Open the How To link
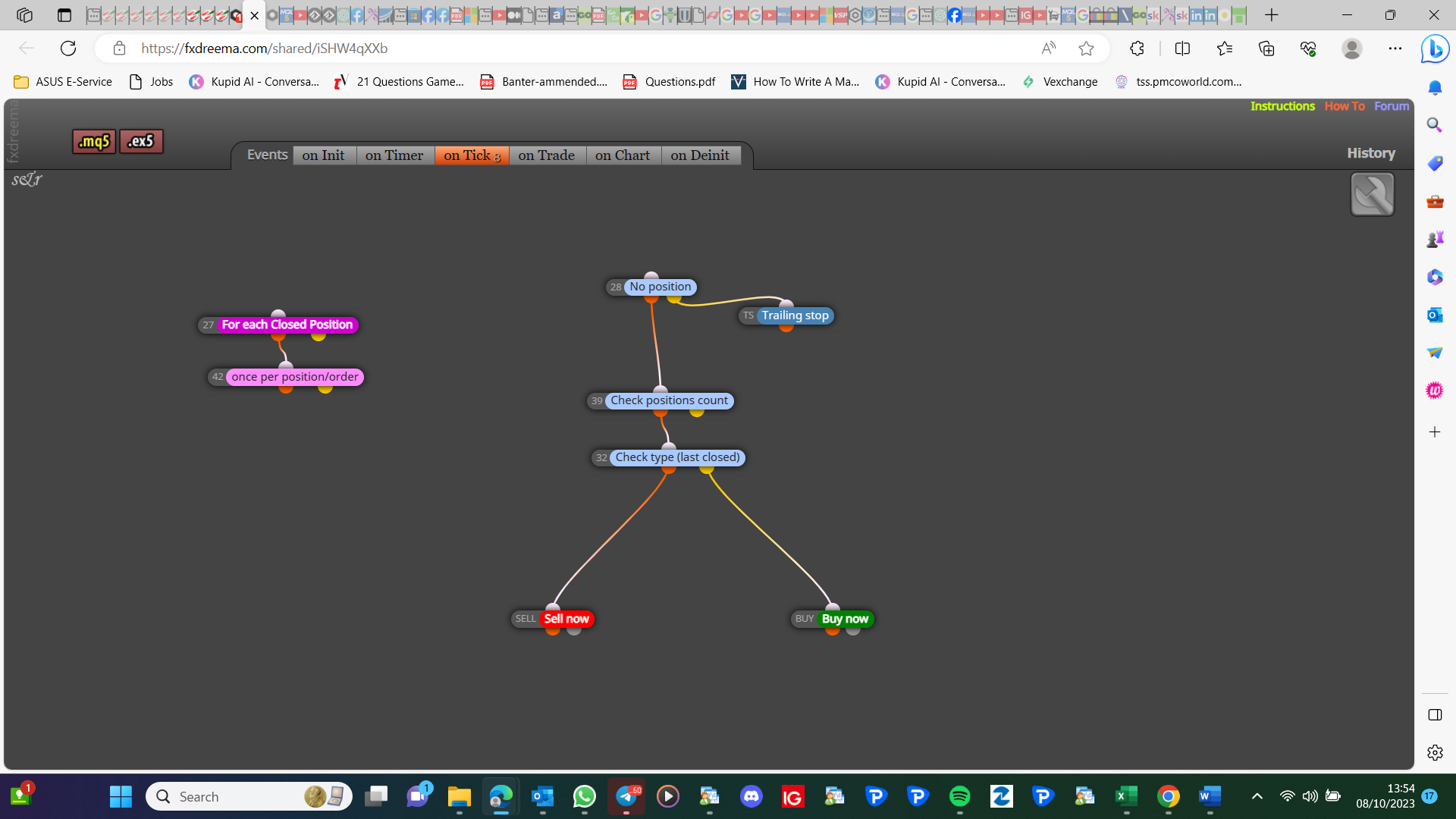The height and width of the screenshot is (819, 1456). click(x=1345, y=106)
